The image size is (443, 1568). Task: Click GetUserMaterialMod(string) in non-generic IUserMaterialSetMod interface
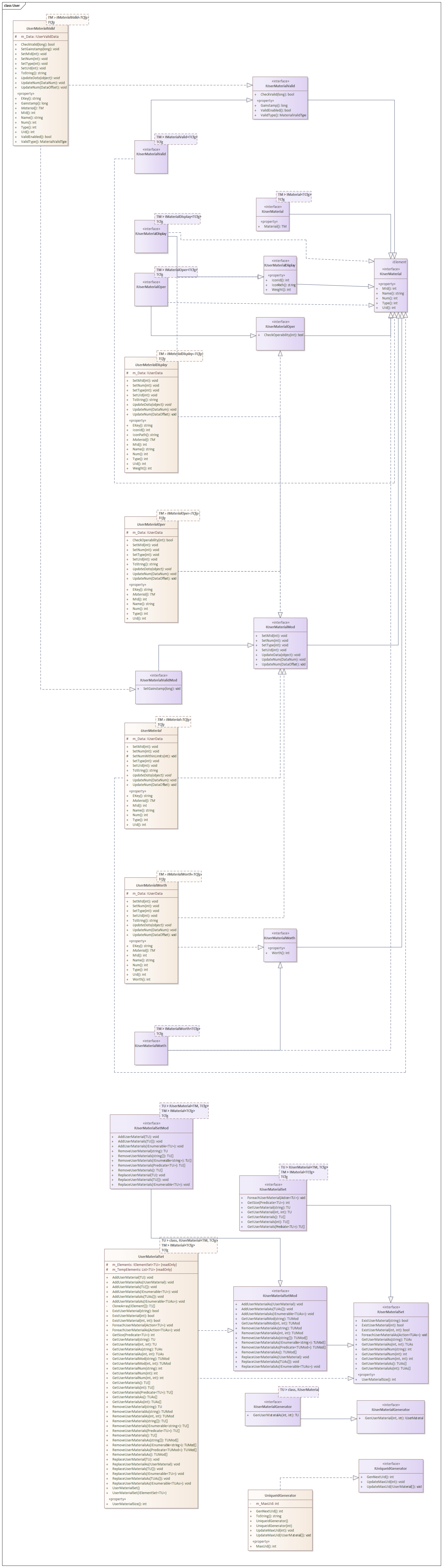(270, 1319)
